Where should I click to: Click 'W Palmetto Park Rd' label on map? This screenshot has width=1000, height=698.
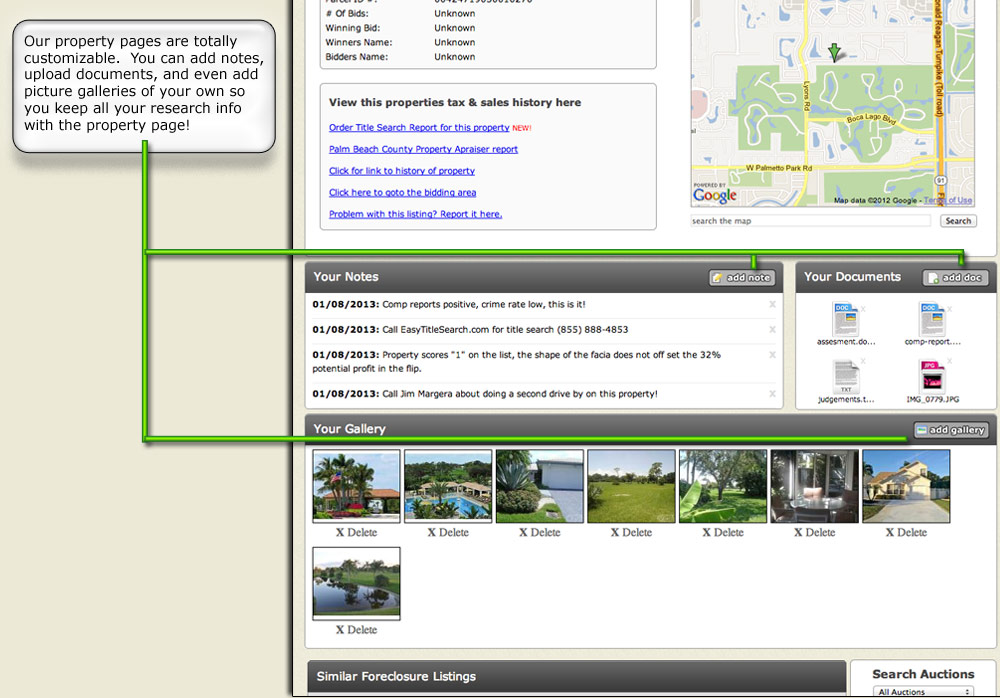(x=779, y=168)
